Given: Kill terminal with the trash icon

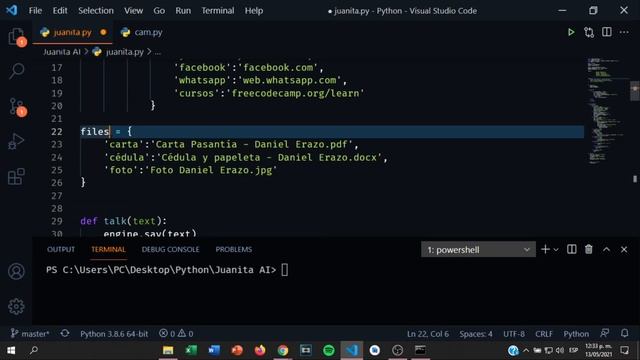Looking at the screenshot, I should [x=589, y=249].
